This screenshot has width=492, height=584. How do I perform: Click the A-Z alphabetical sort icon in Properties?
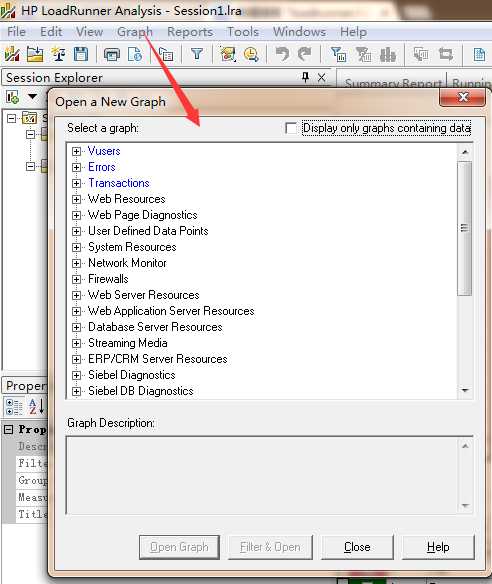(36, 406)
